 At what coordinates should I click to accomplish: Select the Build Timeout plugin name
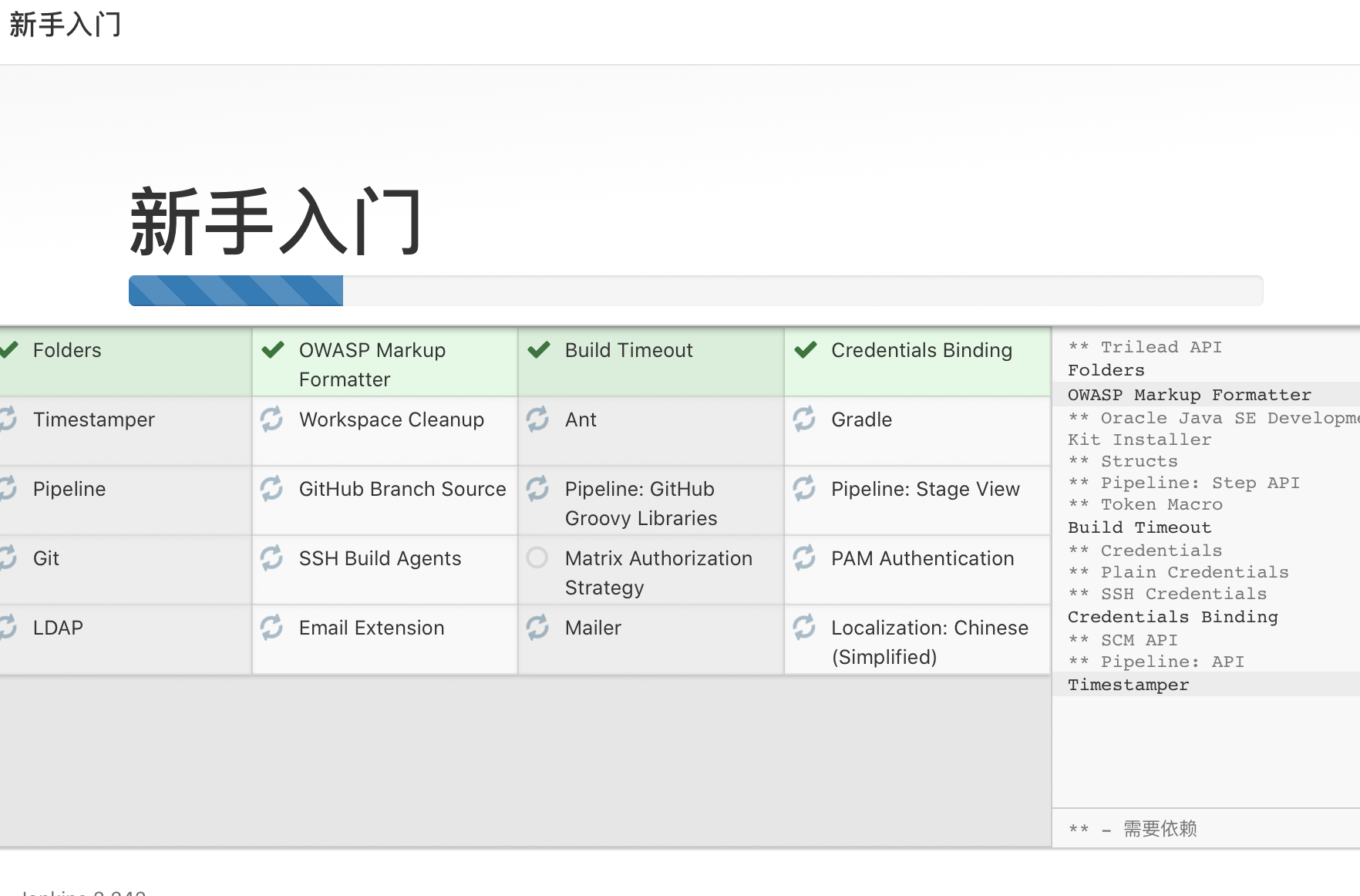point(629,350)
